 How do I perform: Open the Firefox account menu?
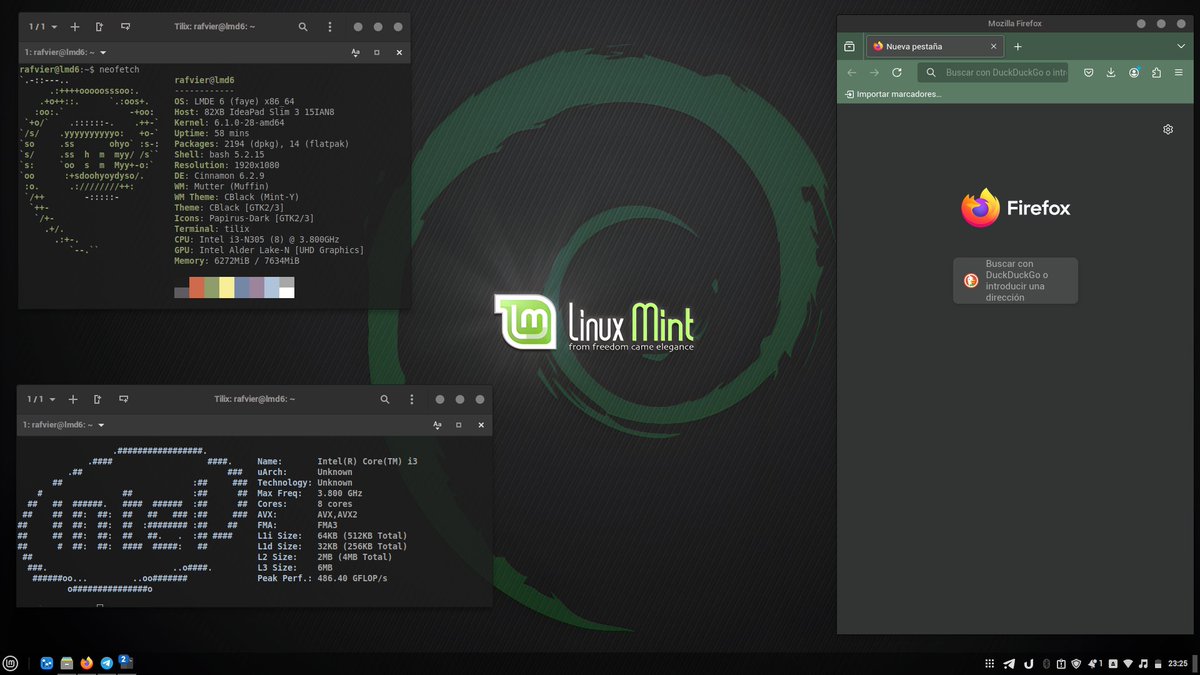1134,72
